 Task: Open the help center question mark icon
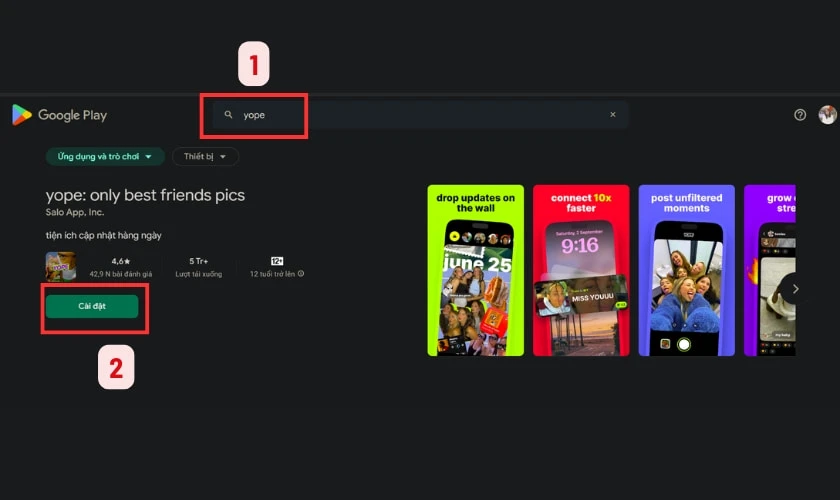coord(800,115)
